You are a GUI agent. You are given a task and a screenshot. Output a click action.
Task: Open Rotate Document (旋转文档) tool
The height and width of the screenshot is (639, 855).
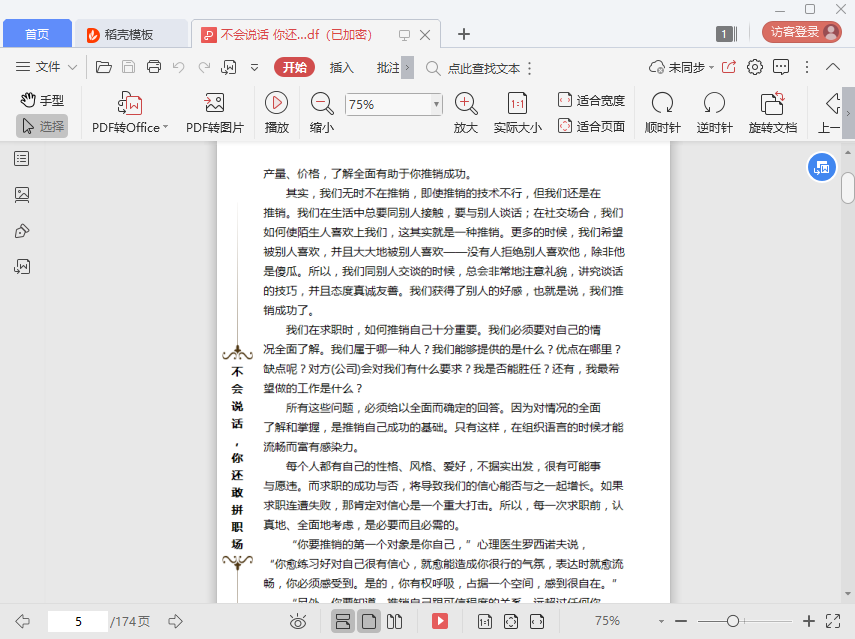(773, 113)
